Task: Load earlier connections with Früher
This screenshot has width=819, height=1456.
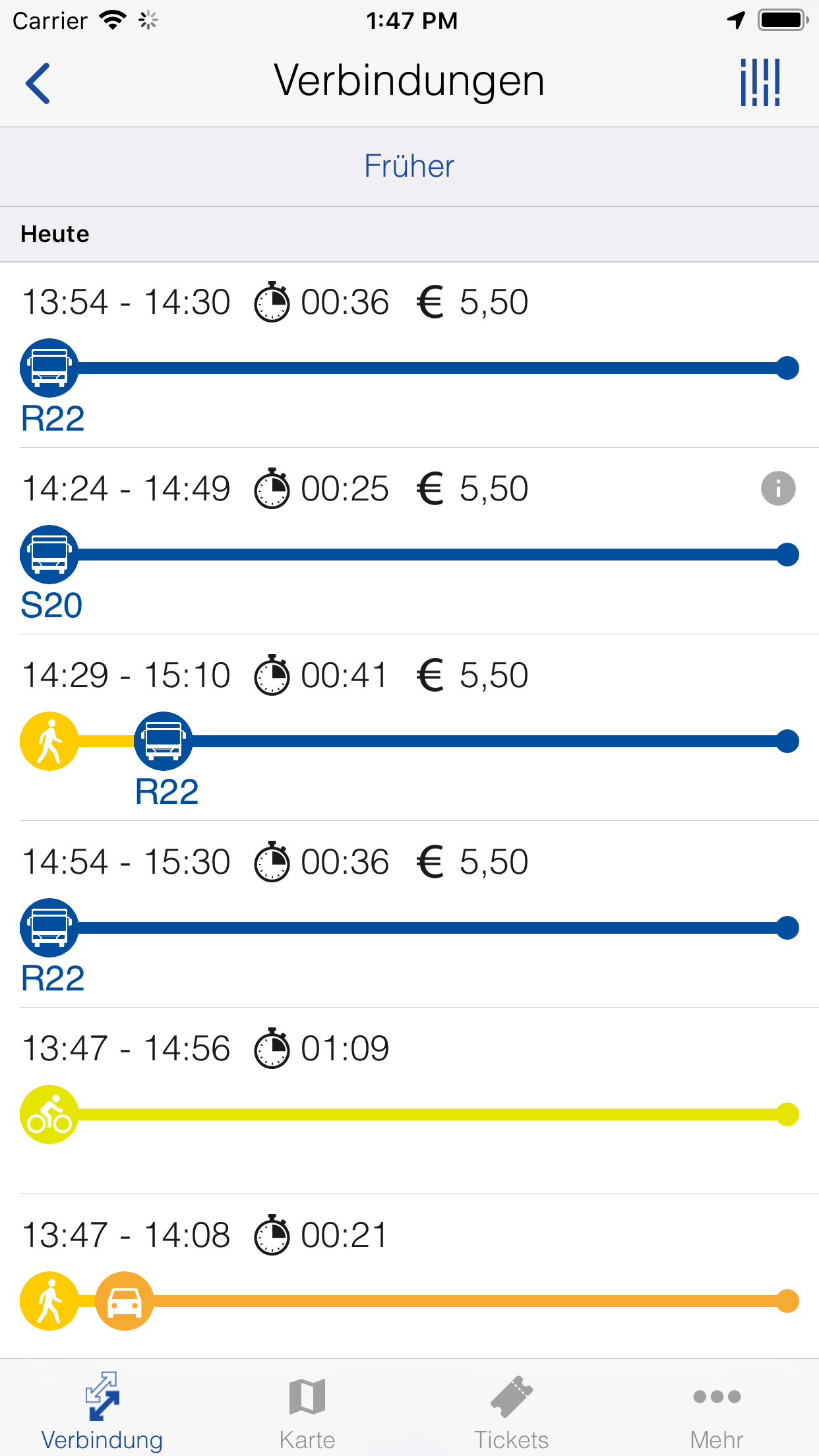Action: 409,166
